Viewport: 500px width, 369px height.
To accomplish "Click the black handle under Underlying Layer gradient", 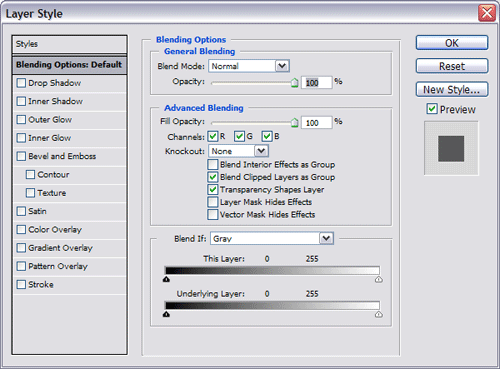I will [166, 314].
